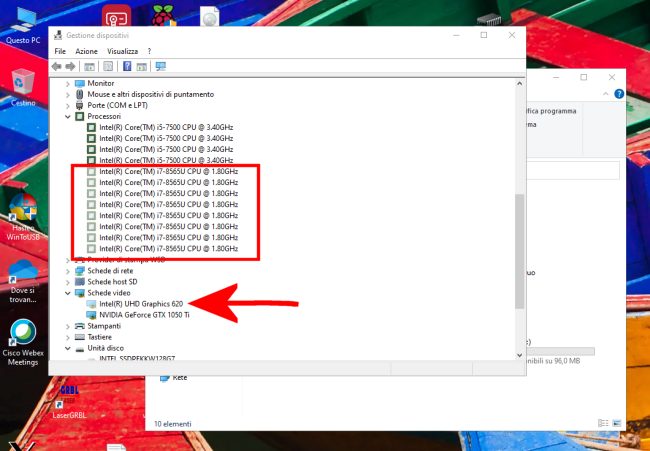Screen dimensions: 650x451
Task: Select NVIDIA GeForce GTX 1050 Ti device
Action: [x=144, y=315]
